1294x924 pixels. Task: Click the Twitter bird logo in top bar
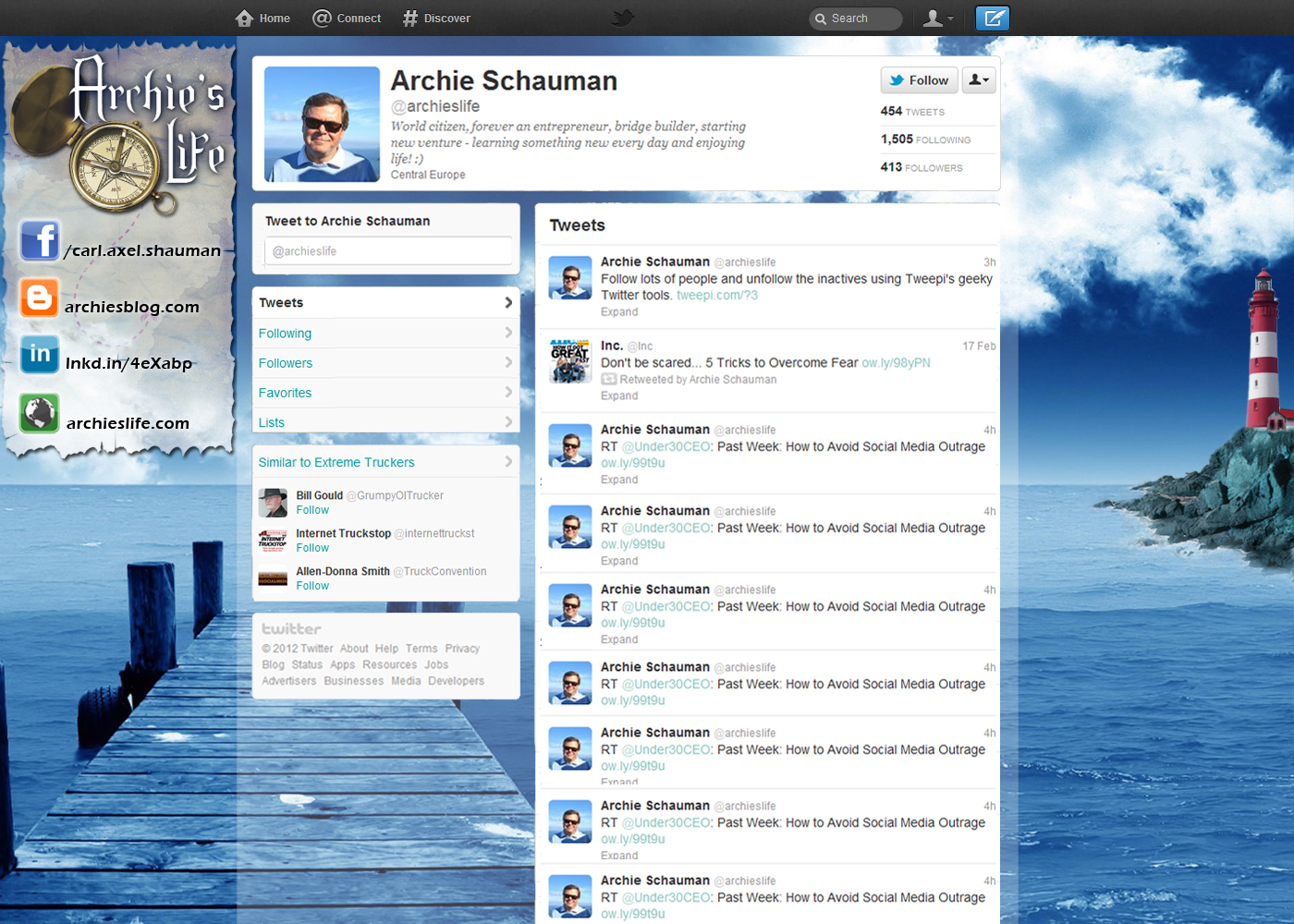(624, 18)
